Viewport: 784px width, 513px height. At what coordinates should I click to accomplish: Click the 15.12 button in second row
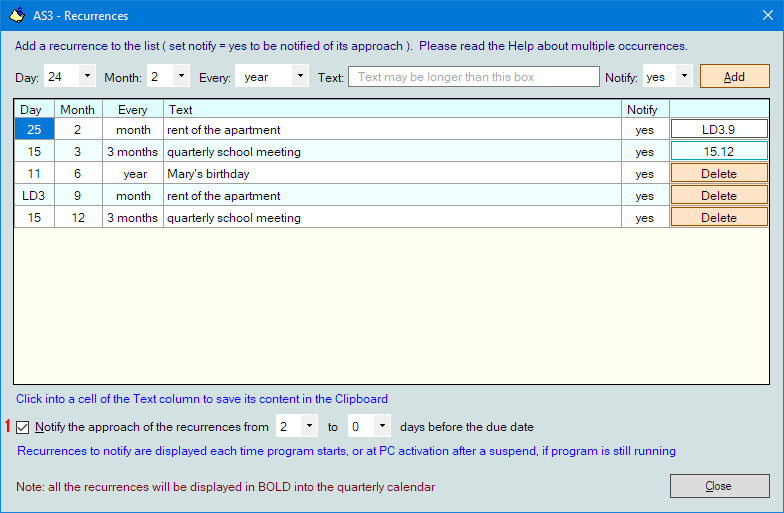pyautogui.click(x=719, y=152)
